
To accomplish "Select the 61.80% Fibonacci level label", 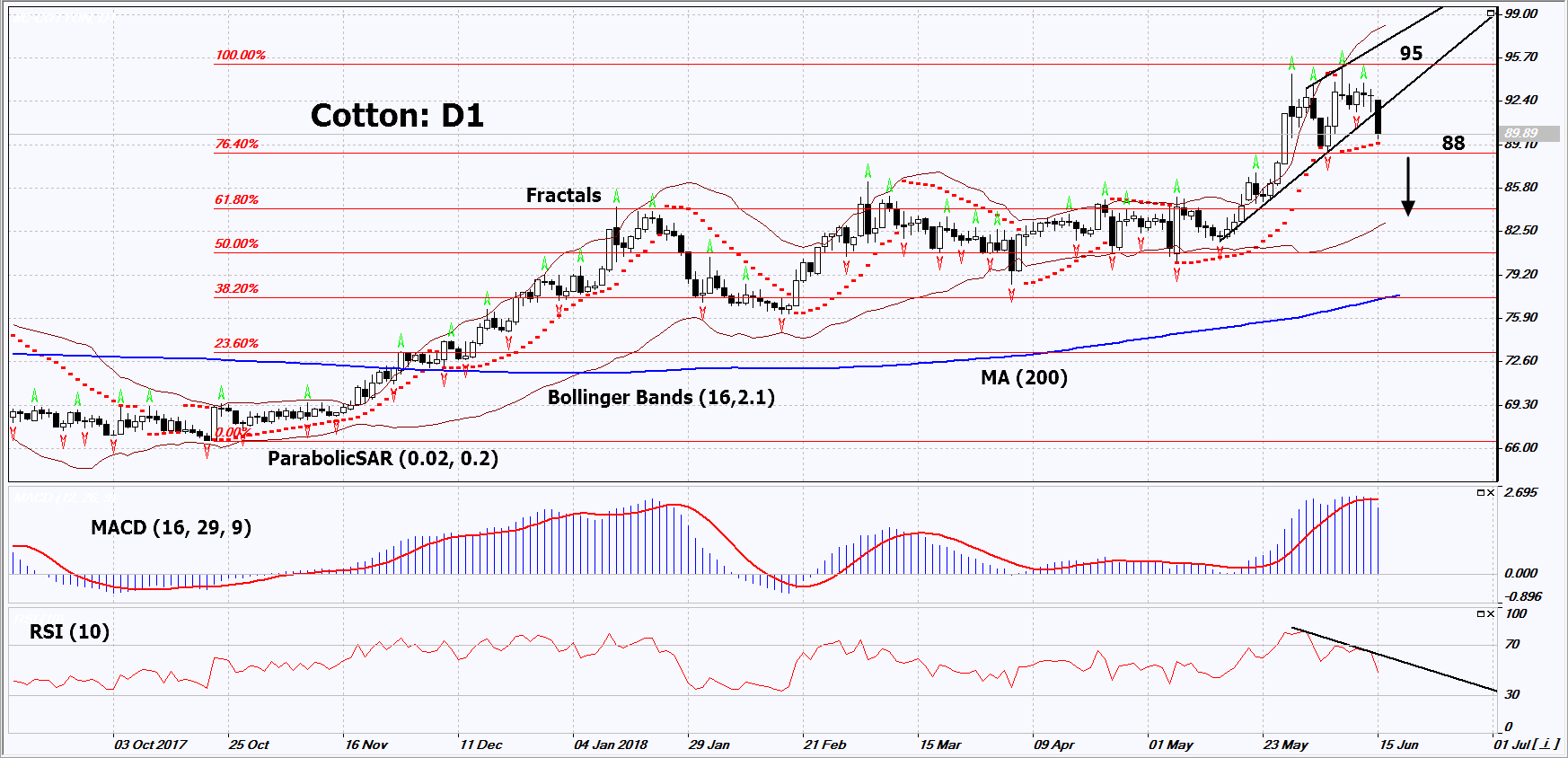I will pos(236,199).
